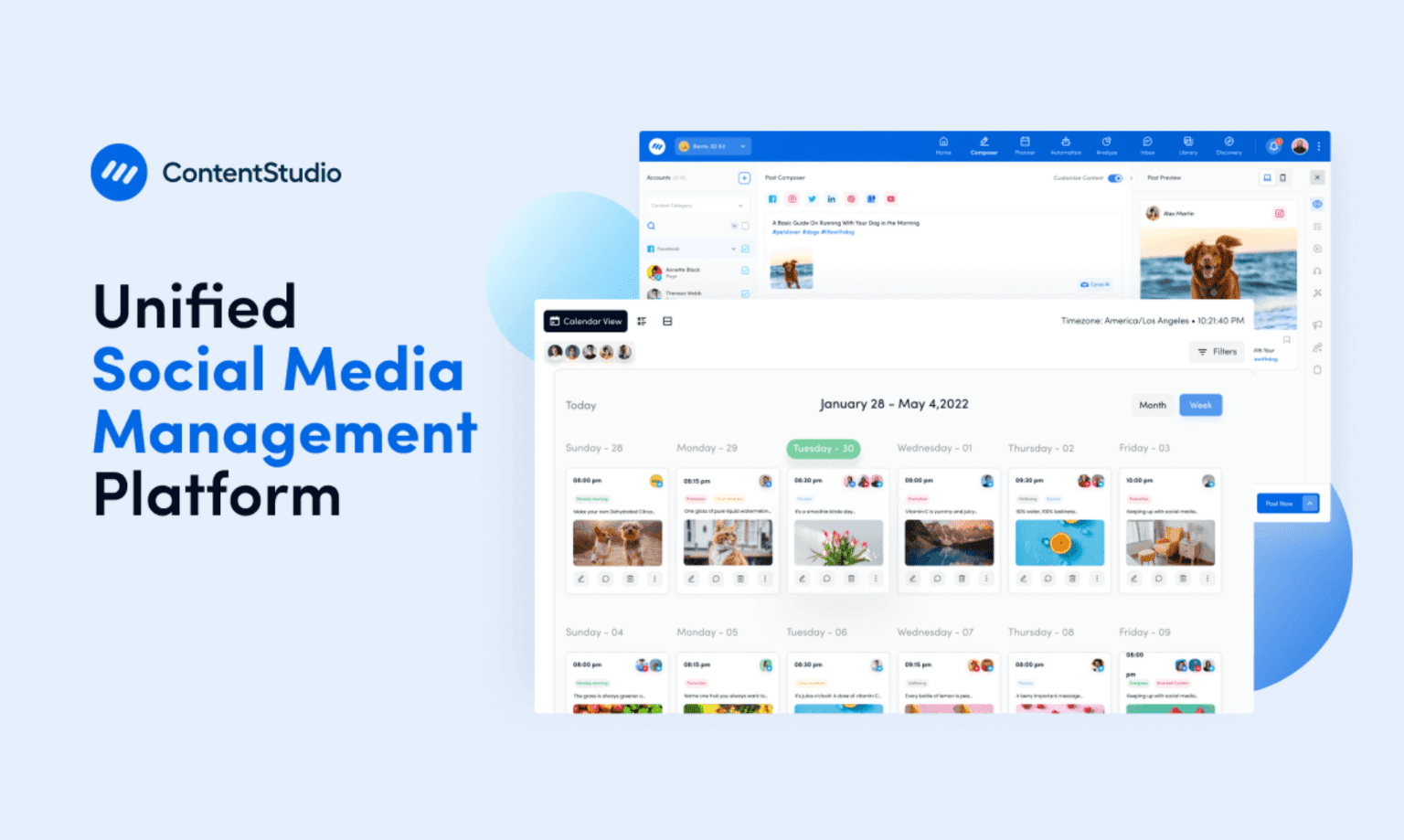Toggle the Facebook group checkbox
The image size is (1404, 840).
745,249
